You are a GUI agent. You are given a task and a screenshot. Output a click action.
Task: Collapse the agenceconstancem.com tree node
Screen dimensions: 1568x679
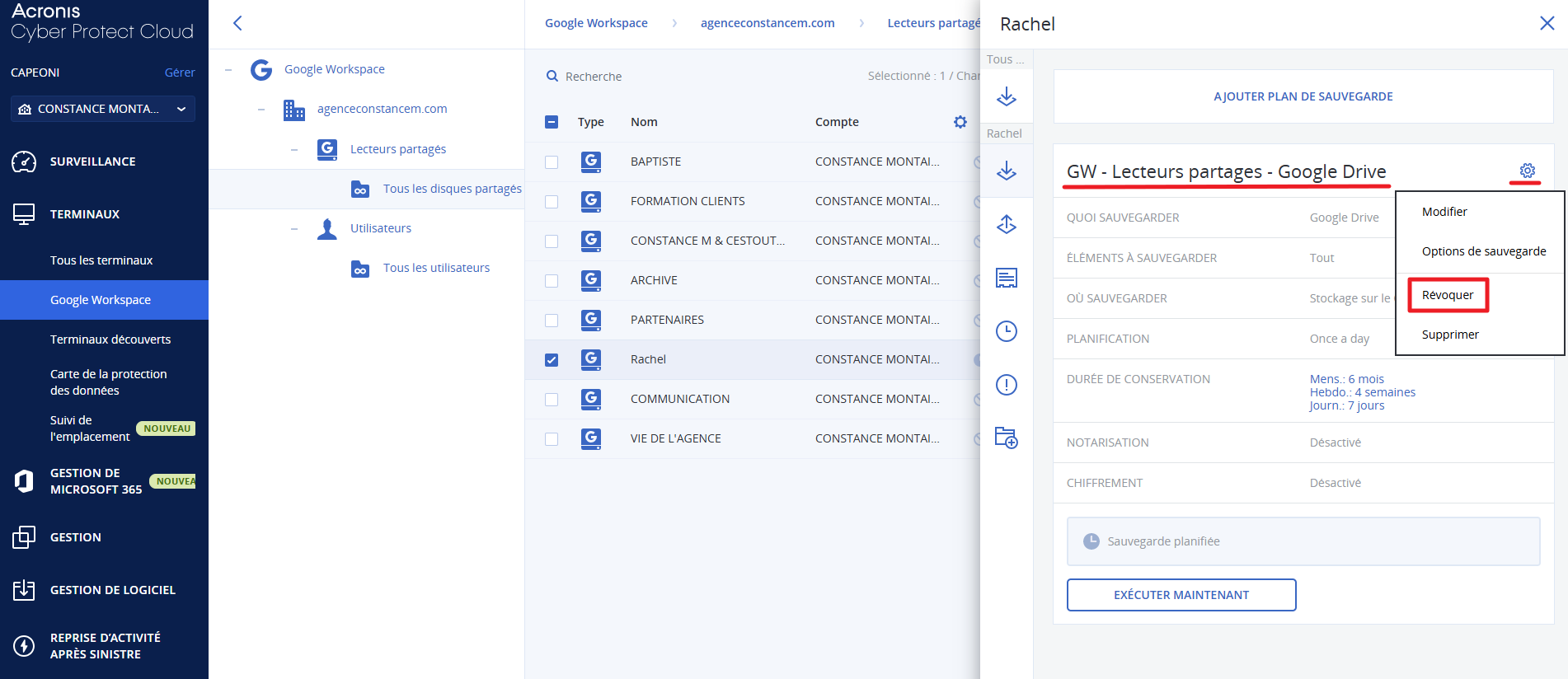coord(261,110)
